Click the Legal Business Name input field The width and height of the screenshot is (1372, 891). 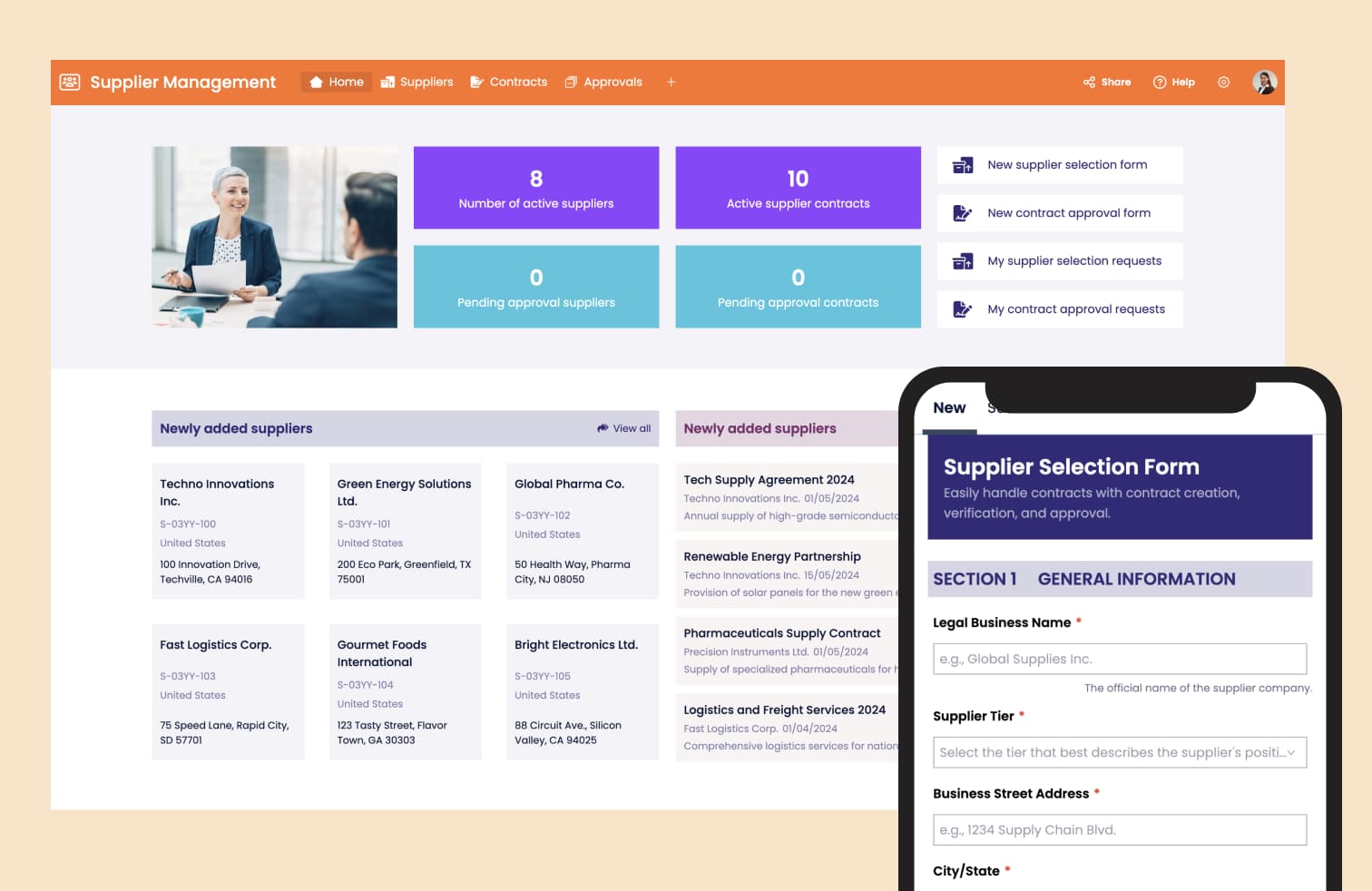pos(1119,659)
